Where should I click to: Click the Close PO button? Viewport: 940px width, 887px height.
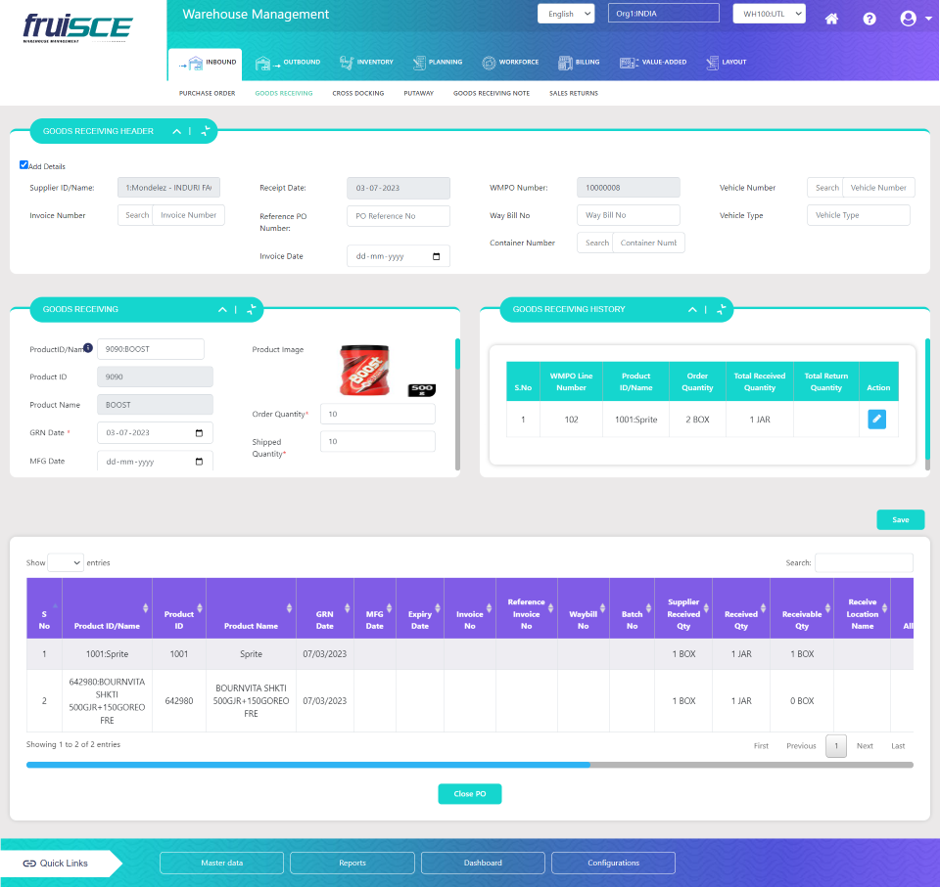click(469, 794)
